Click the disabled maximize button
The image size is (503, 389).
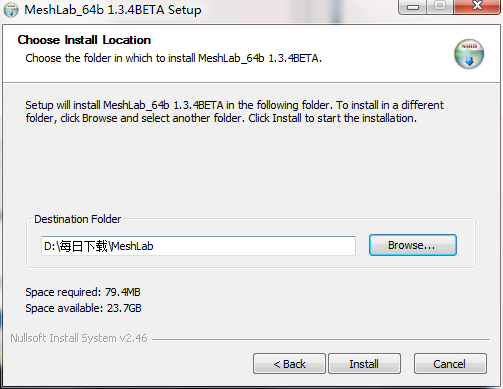(440, 6)
